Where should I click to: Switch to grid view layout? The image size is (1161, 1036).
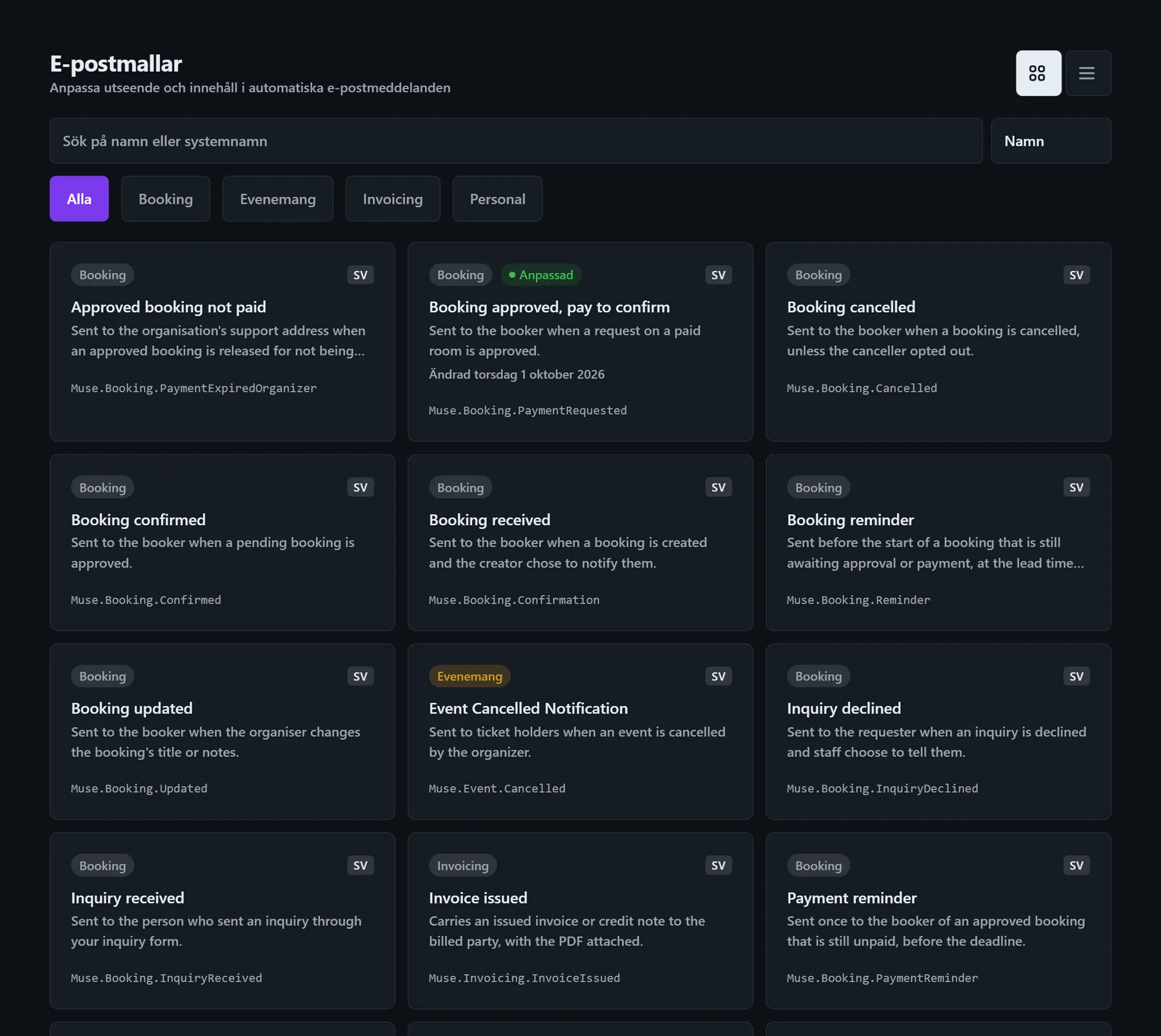(1038, 73)
